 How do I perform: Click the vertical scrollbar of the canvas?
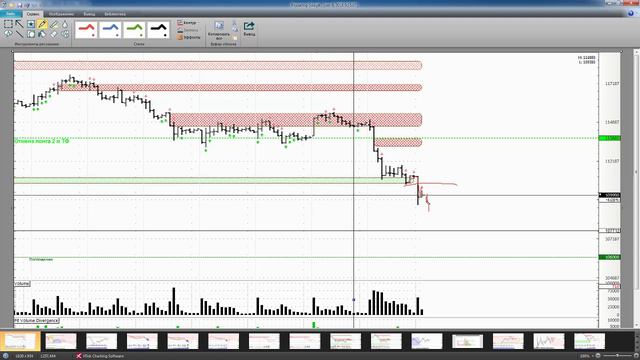(636, 189)
